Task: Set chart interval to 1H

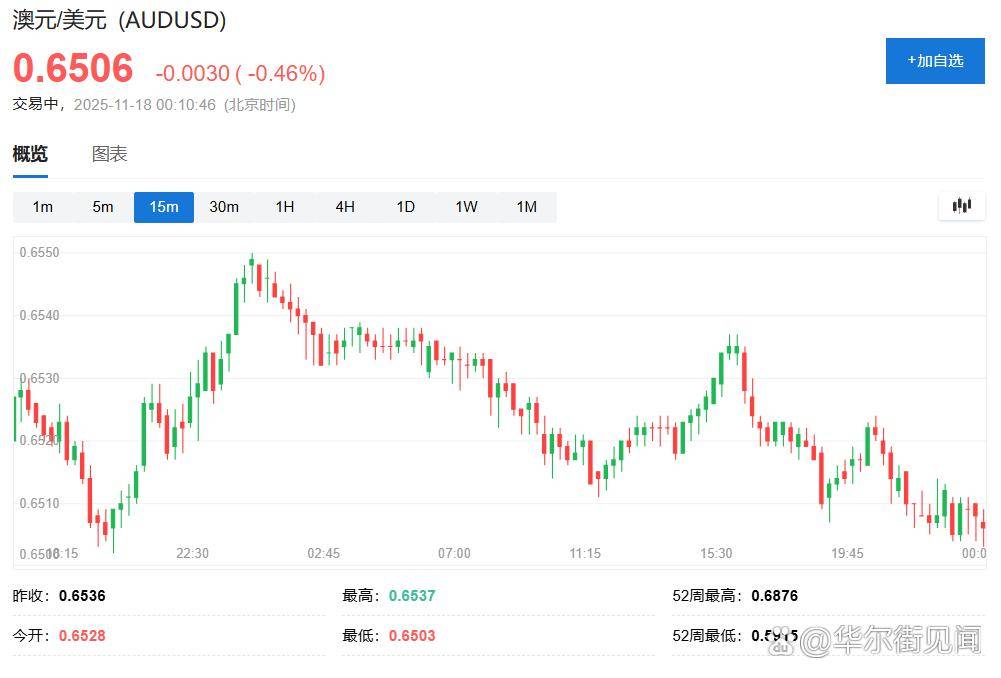Action: [x=285, y=207]
